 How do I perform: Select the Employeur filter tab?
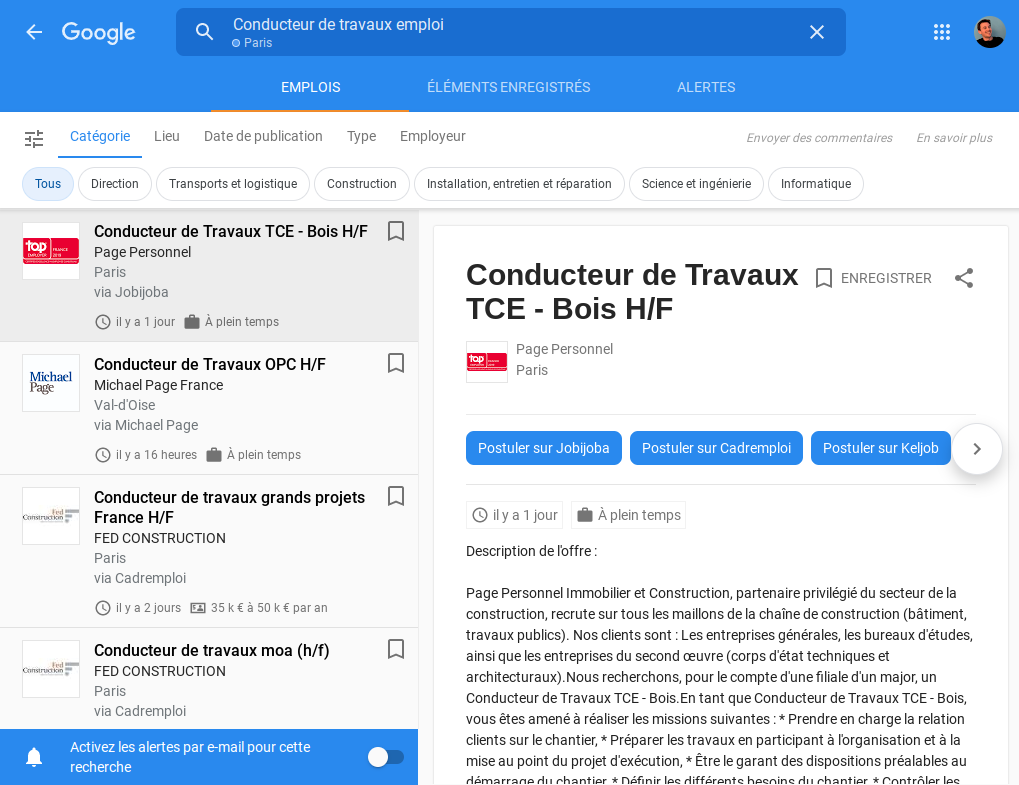click(x=433, y=136)
